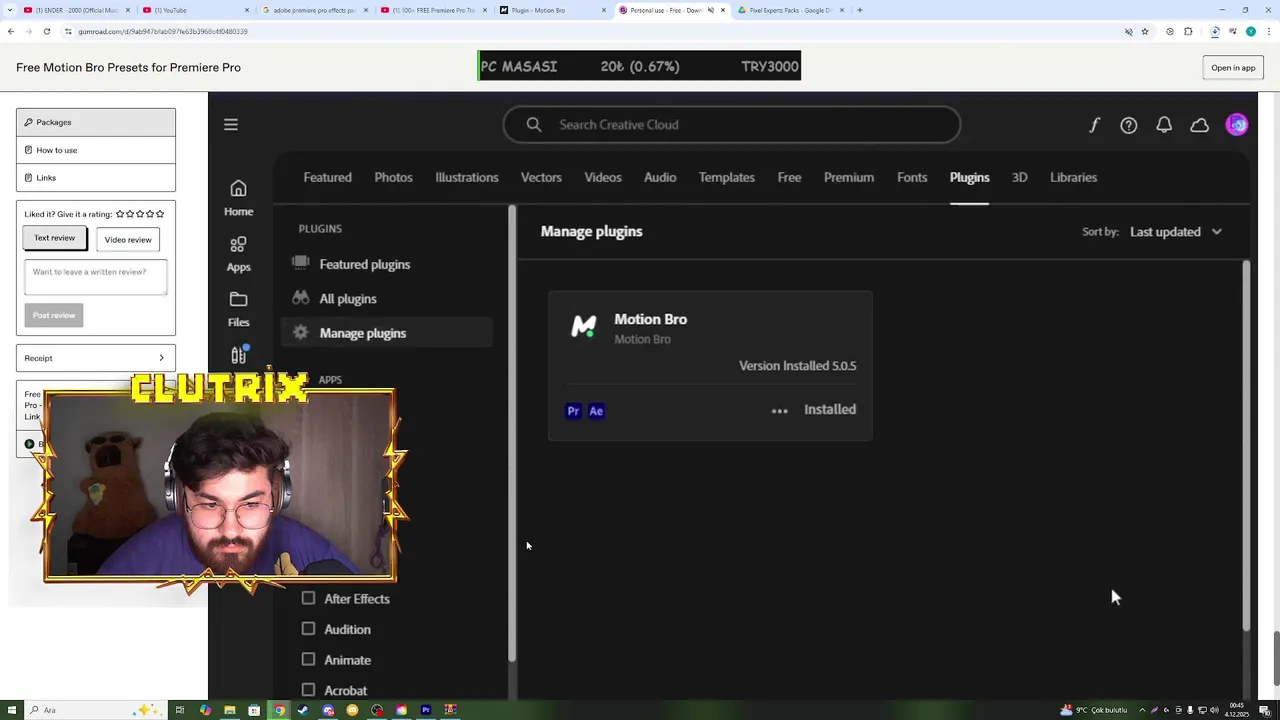Click the After Effects badge on Motion Bro card
The height and width of the screenshot is (720, 1280).
pyautogui.click(x=596, y=411)
